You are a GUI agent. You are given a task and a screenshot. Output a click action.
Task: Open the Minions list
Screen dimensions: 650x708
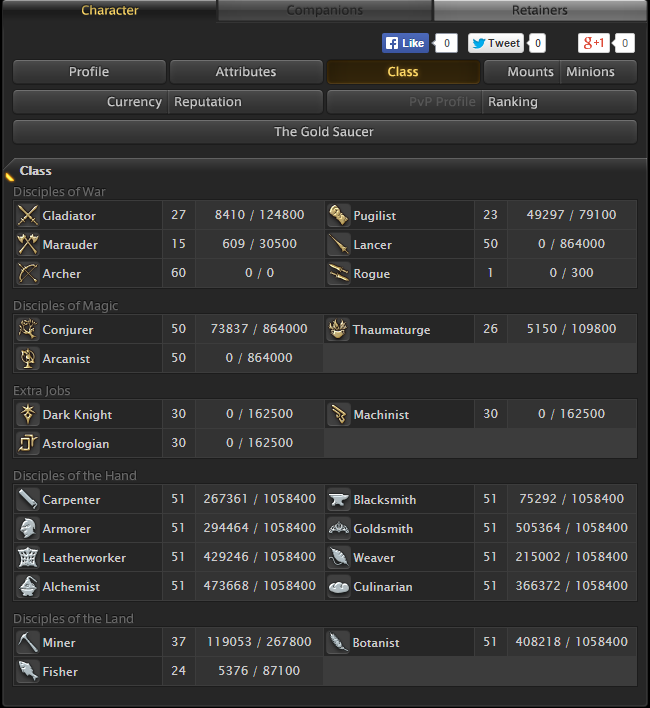click(x=599, y=72)
